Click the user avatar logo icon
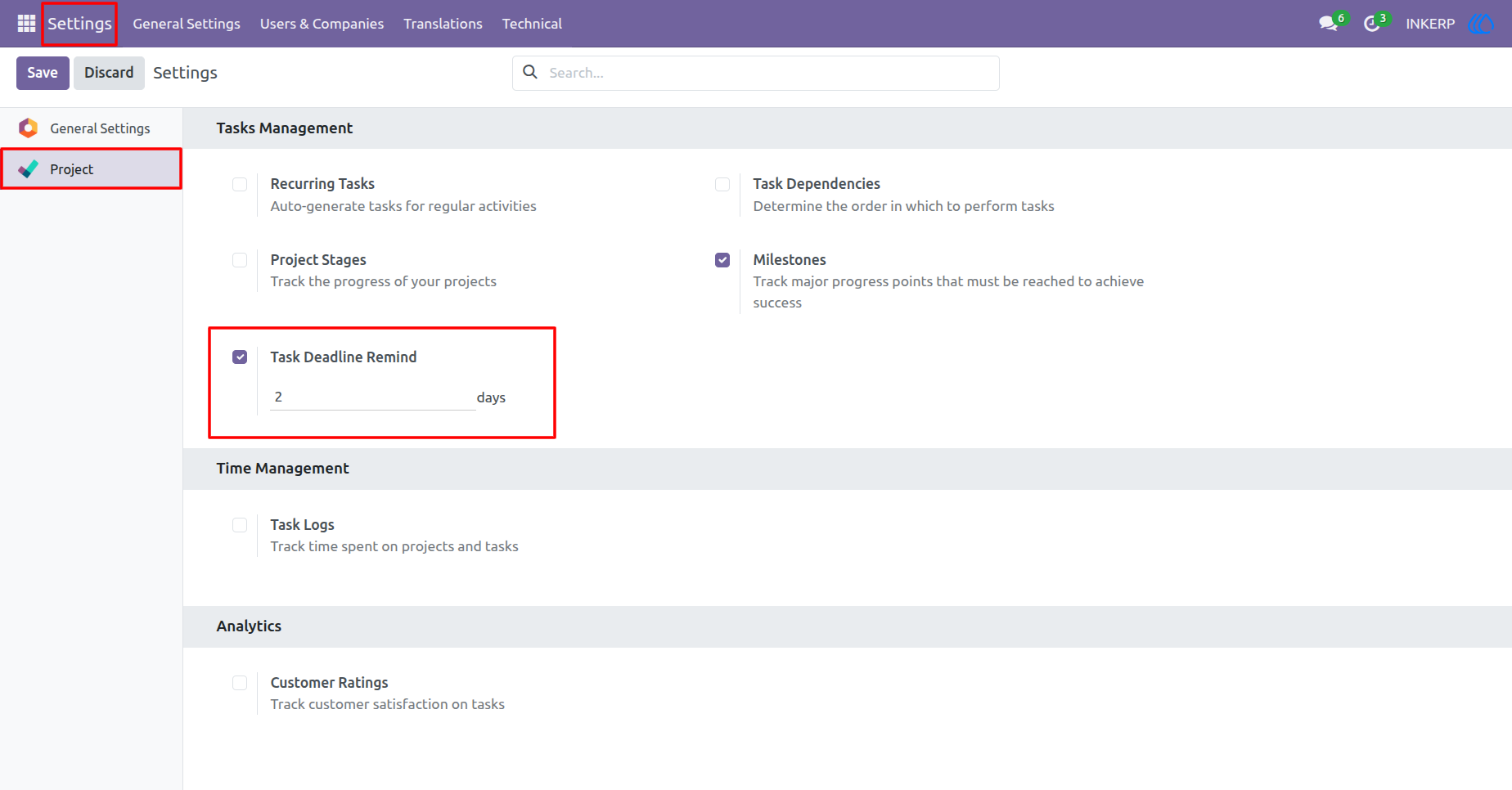 click(1481, 24)
